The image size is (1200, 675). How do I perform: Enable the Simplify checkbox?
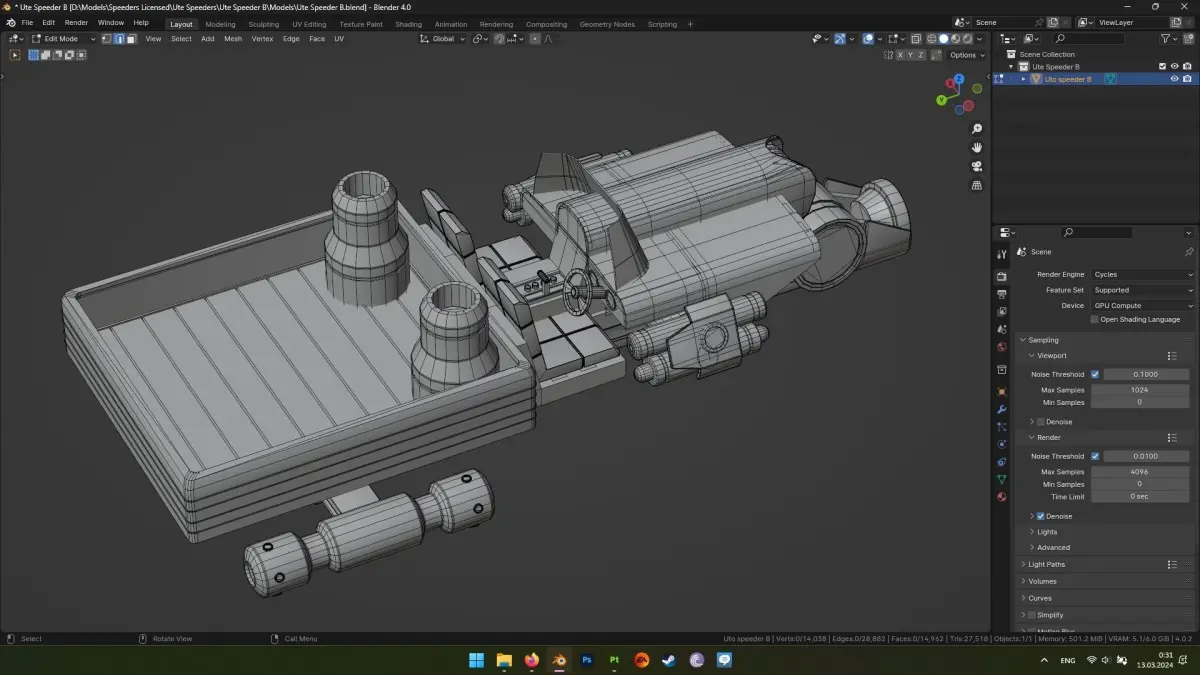coord(1032,615)
